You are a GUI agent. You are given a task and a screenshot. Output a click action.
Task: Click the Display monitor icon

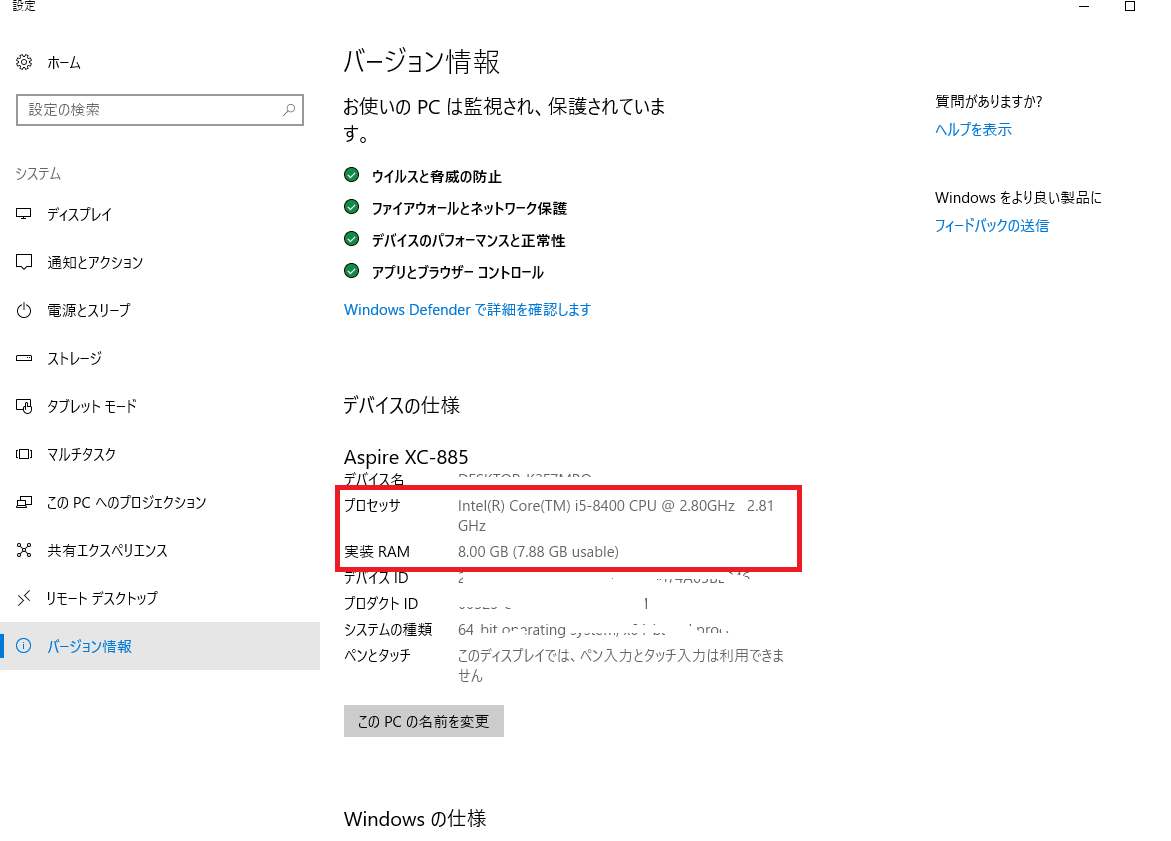pos(24,215)
